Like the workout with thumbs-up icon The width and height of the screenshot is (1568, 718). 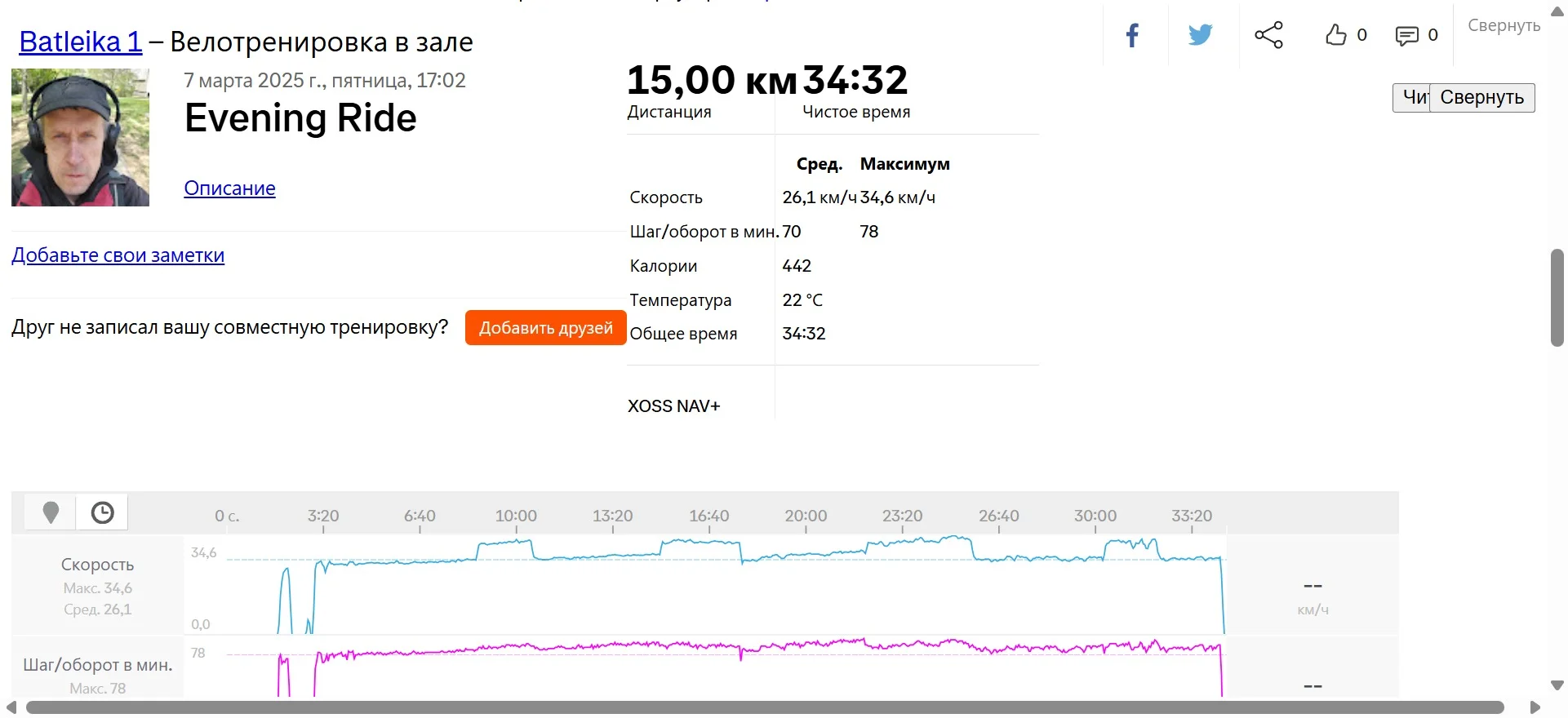(1335, 35)
